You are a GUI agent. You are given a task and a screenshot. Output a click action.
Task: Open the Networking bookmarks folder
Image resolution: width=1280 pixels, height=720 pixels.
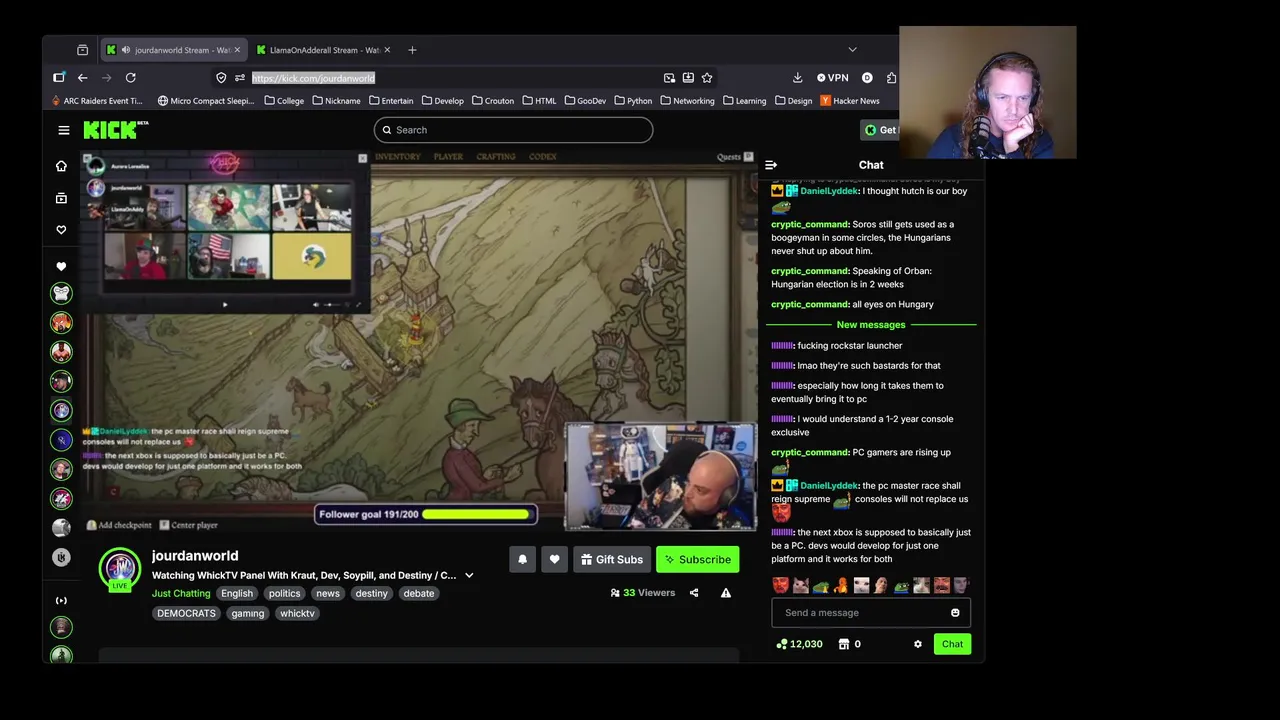(x=687, y=101)
